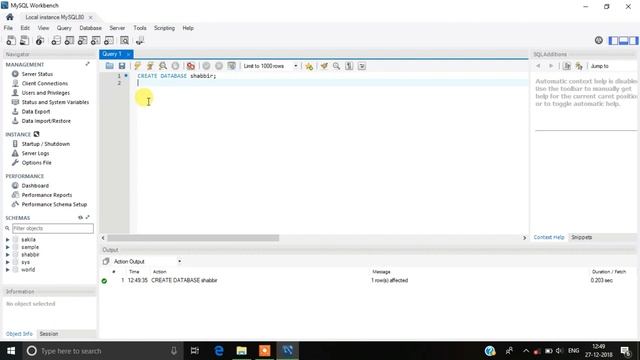Expand the sys schema

coord(8,262)
